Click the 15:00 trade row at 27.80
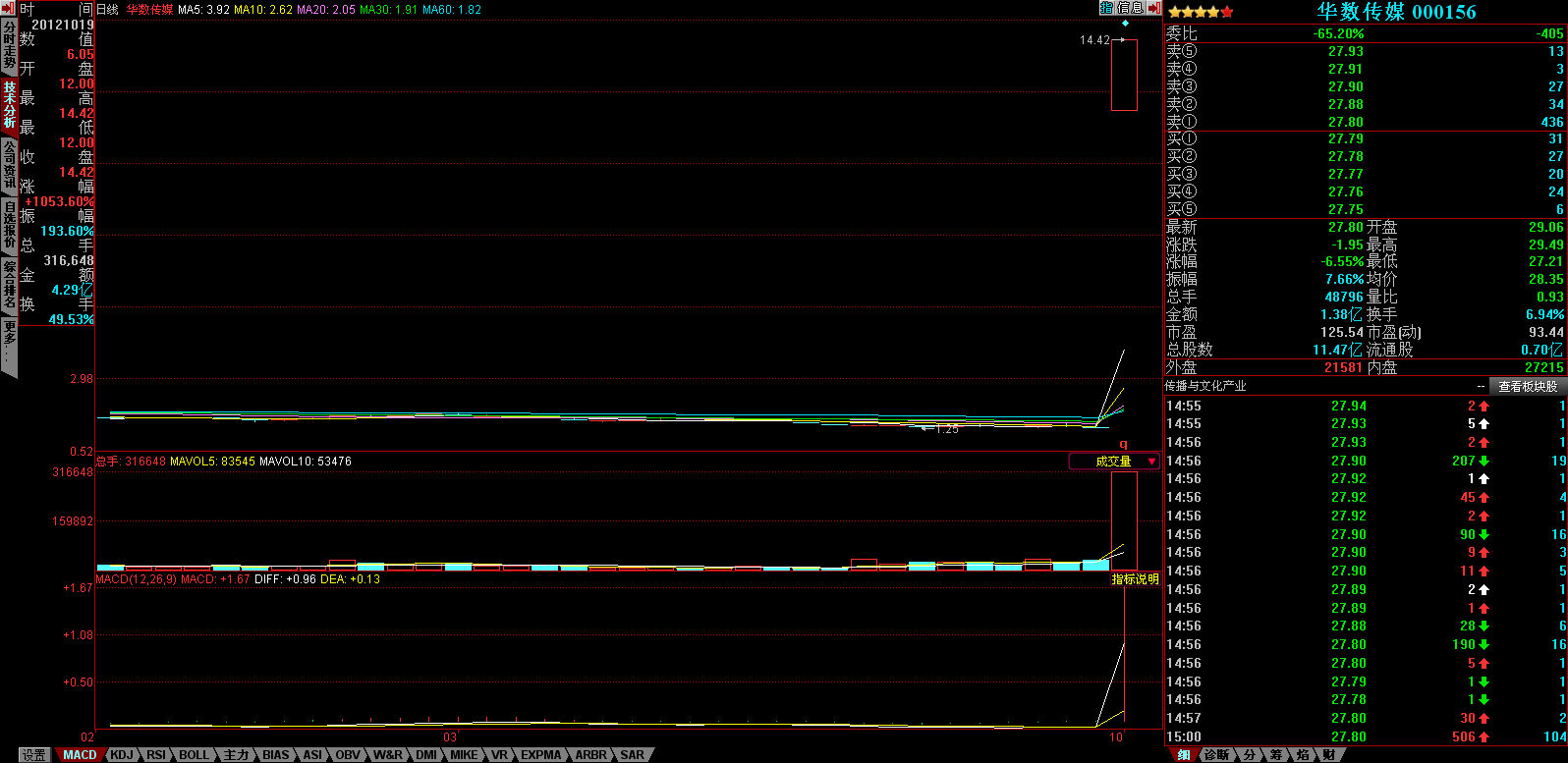 click(1365, 736)
